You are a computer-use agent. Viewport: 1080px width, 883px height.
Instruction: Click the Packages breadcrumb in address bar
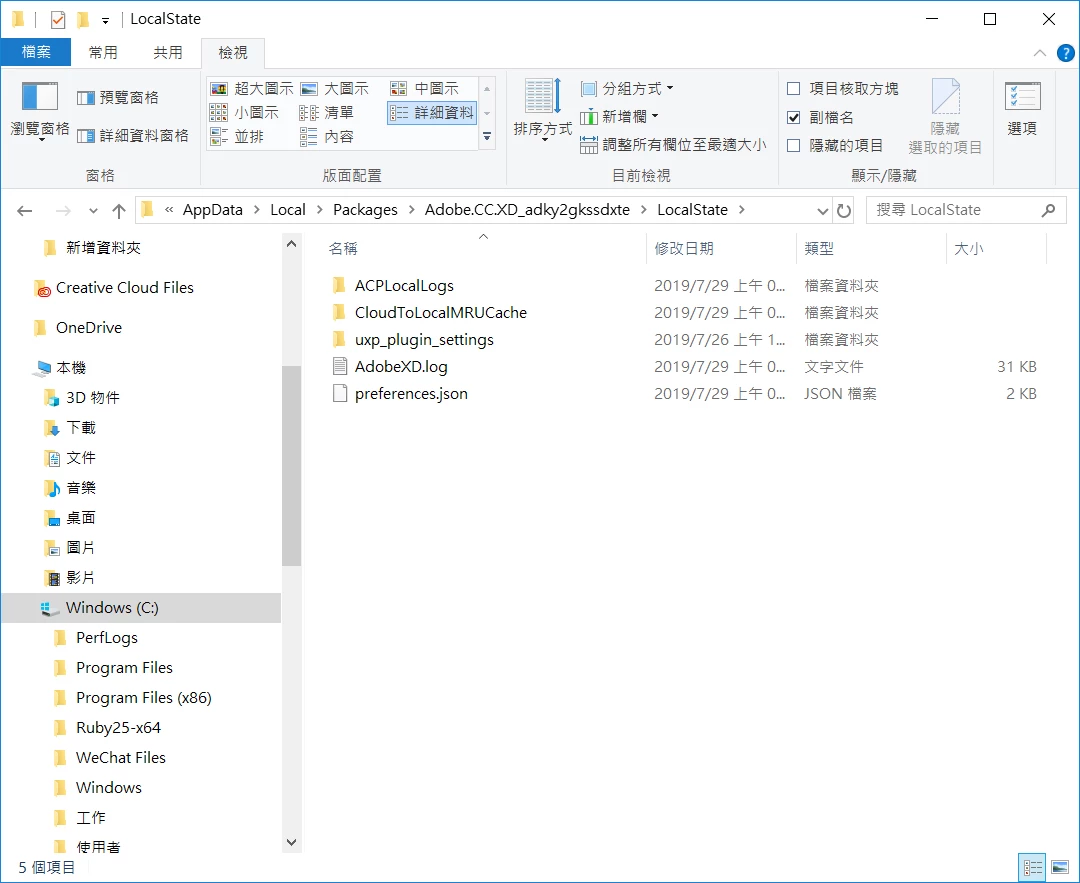pyautogui.click(x=365, y=210)
